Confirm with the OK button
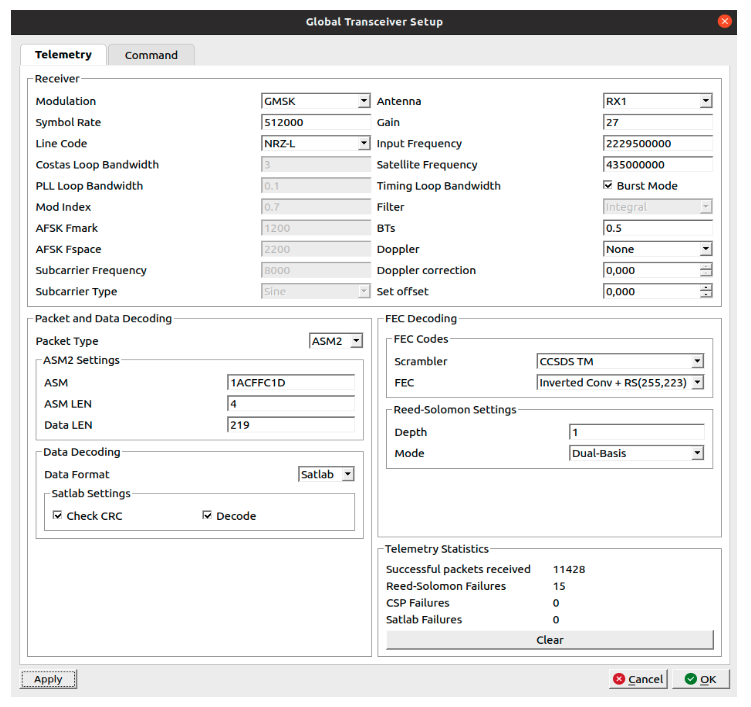 pos(701,679)
